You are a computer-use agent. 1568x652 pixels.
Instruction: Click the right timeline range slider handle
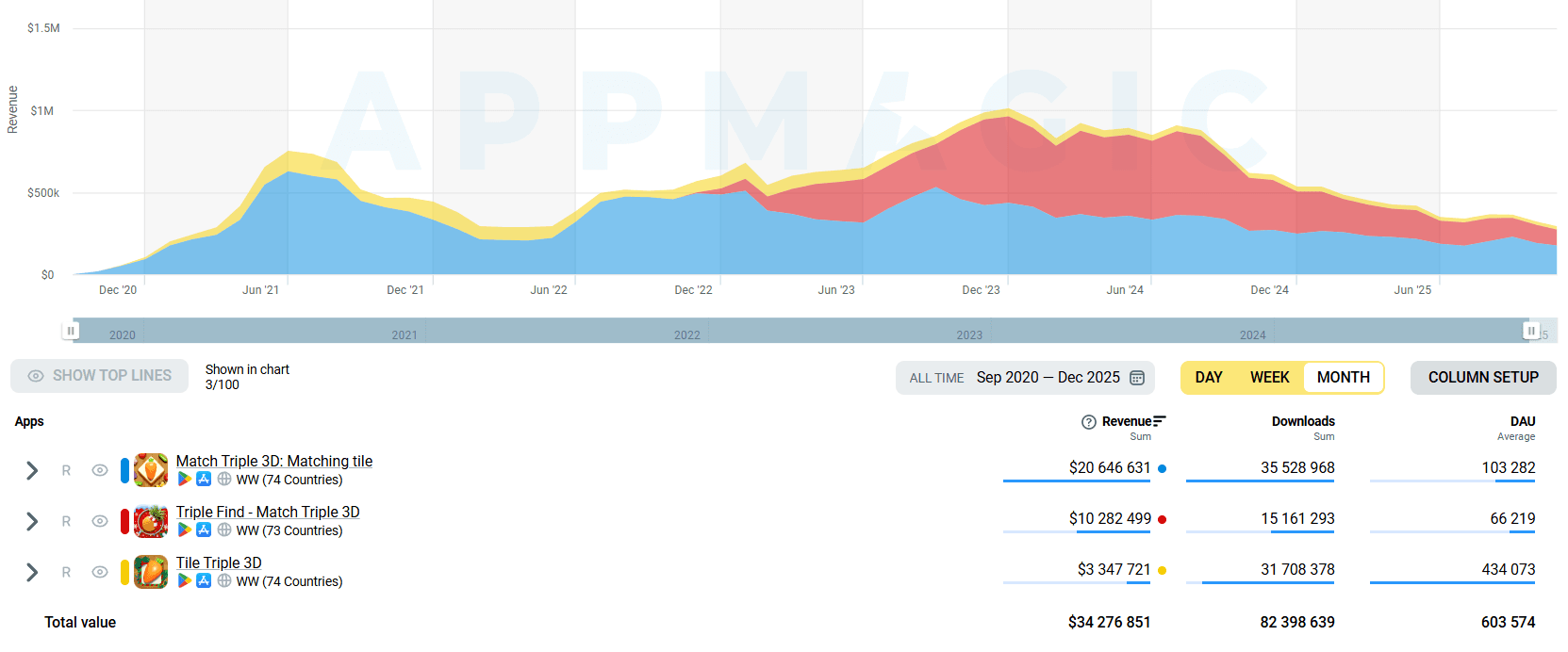click(1531, 331)
